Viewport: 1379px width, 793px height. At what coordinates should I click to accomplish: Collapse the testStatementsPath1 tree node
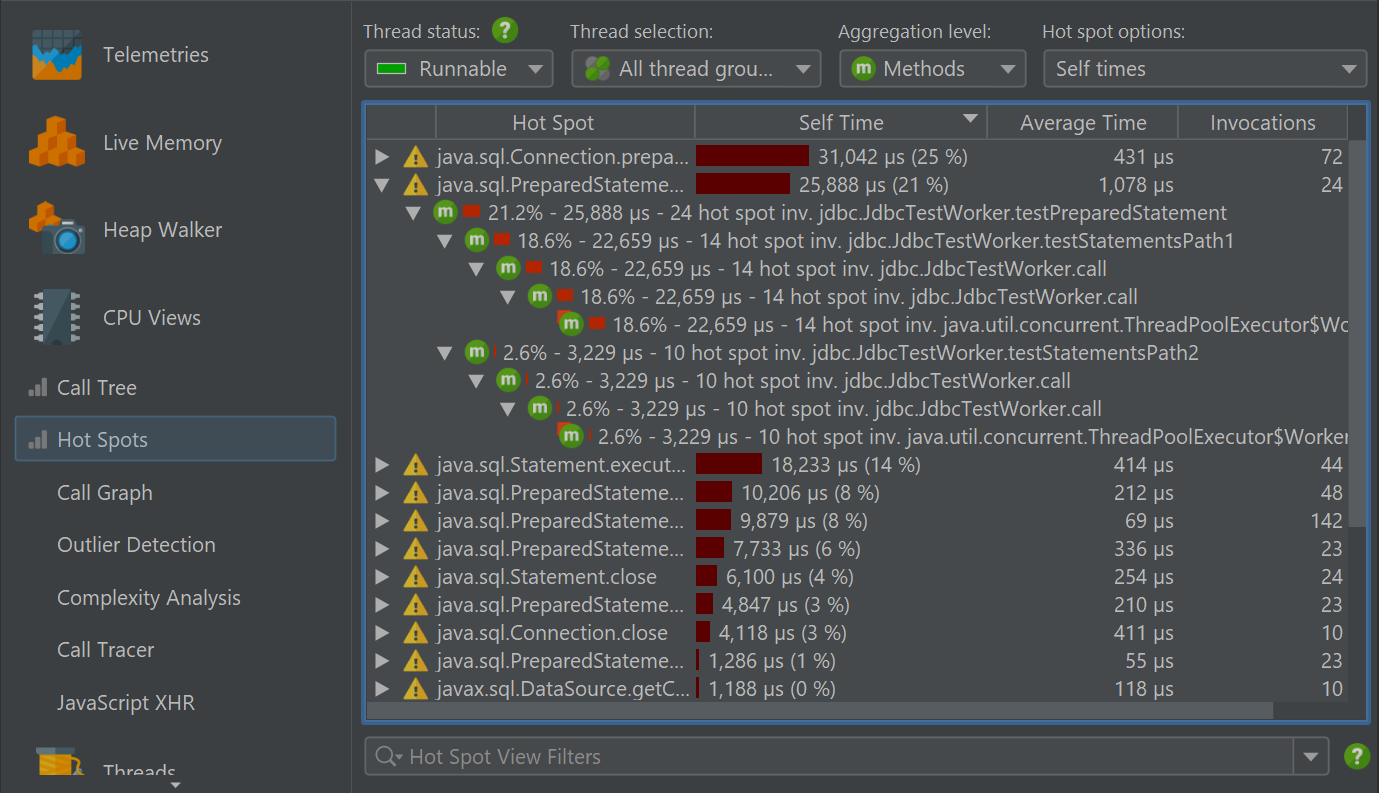pos(445,241)
